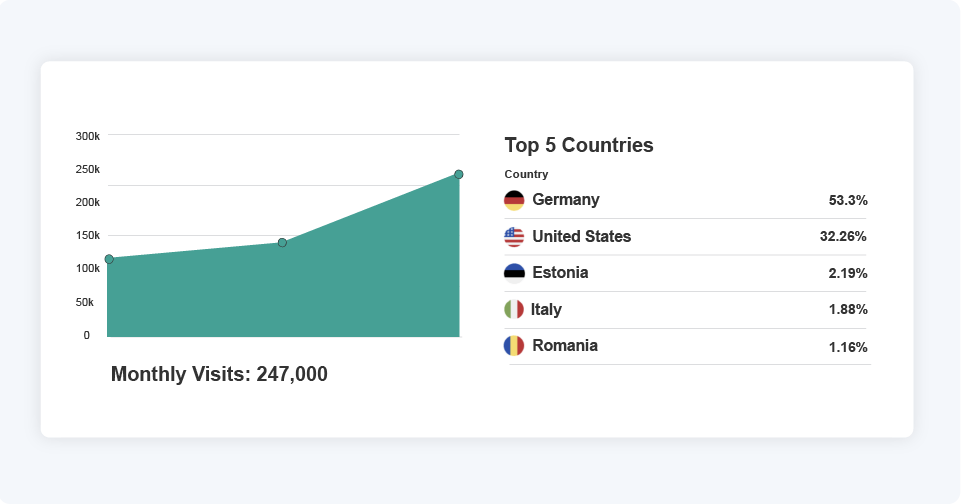Click the Estonia country name
Viewport: 961px width, 504px height.
(560, 273)
